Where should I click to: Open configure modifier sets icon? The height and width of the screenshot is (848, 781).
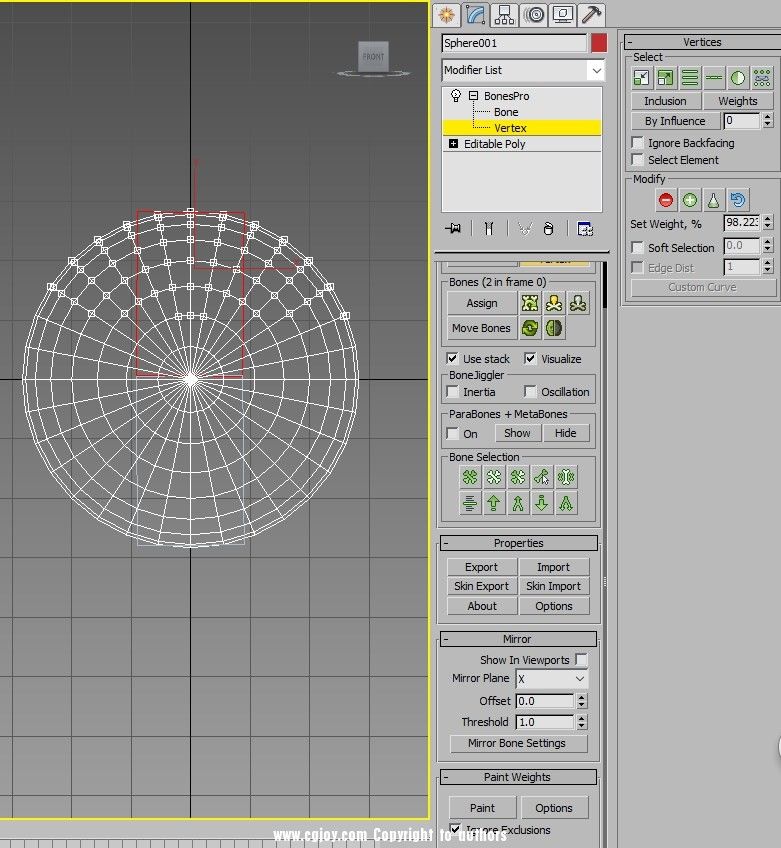pyautogui.click(x=585, y=229)
